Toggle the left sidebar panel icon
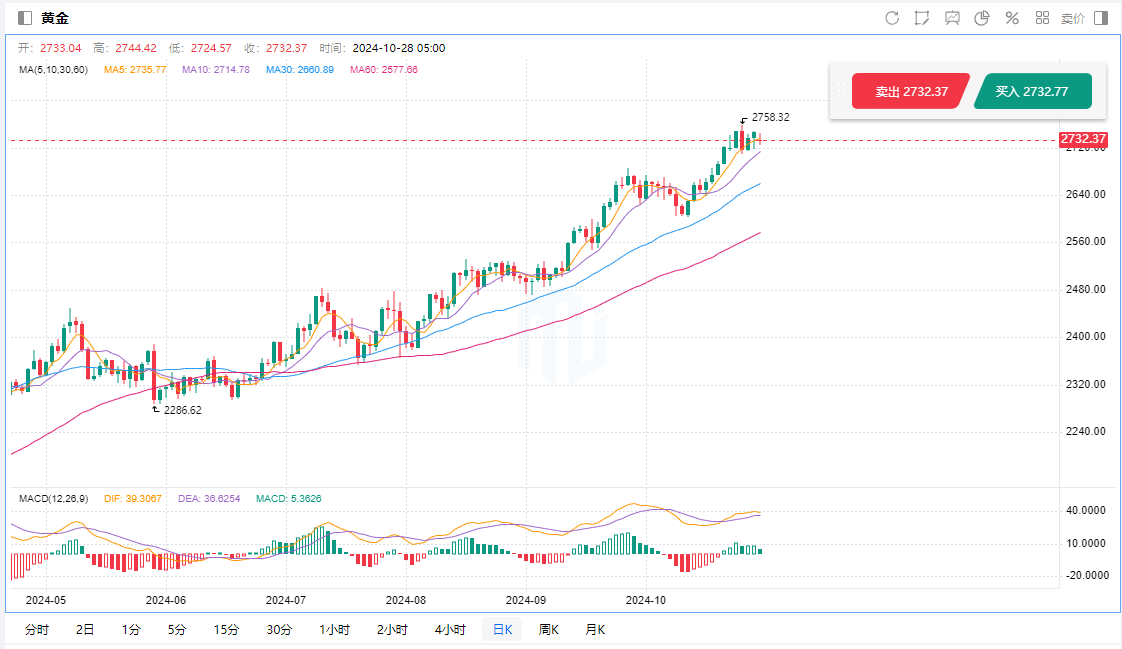 (x=25, y=18)
